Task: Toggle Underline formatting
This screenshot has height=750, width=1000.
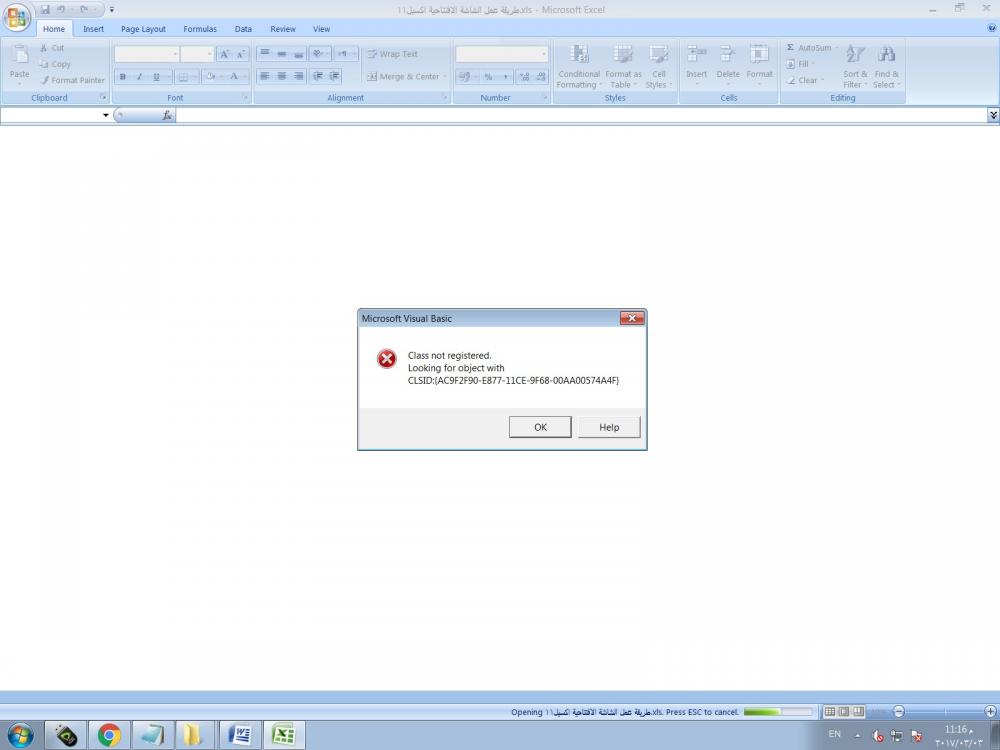Action: click(156, 77)
